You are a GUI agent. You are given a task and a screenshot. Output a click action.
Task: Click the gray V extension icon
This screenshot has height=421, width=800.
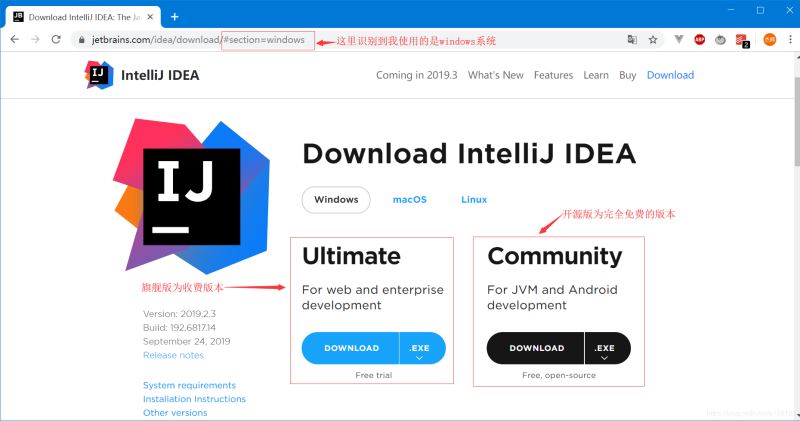point(679,39)
